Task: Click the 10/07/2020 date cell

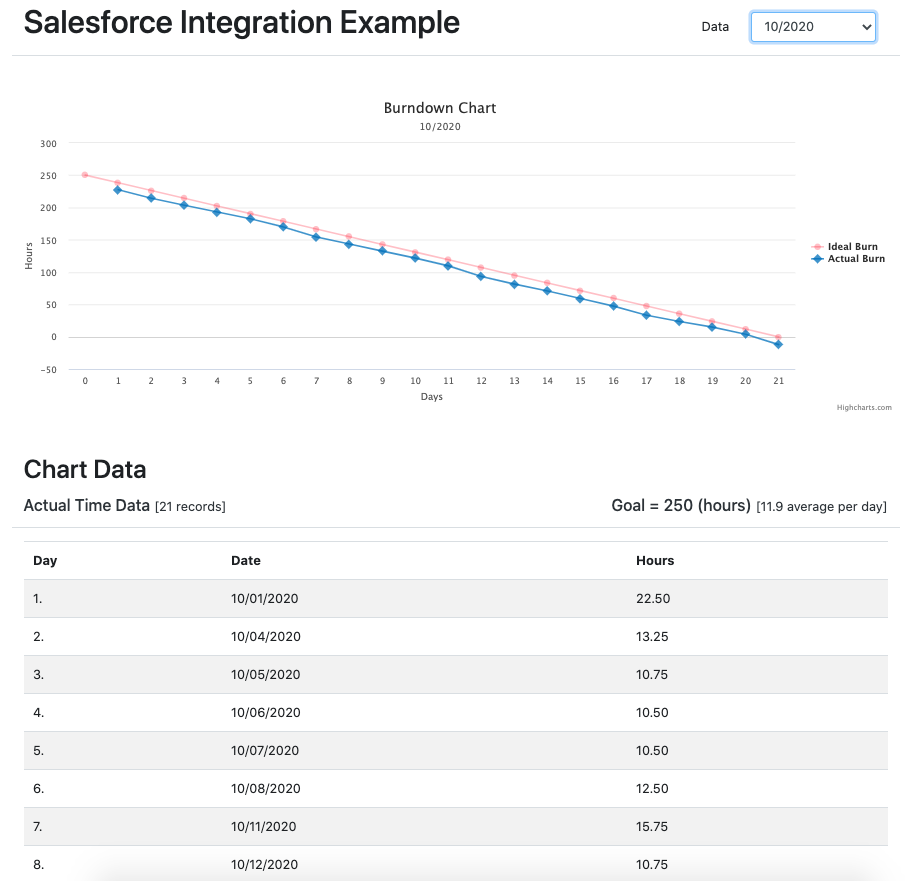Action: coord(265,751)
